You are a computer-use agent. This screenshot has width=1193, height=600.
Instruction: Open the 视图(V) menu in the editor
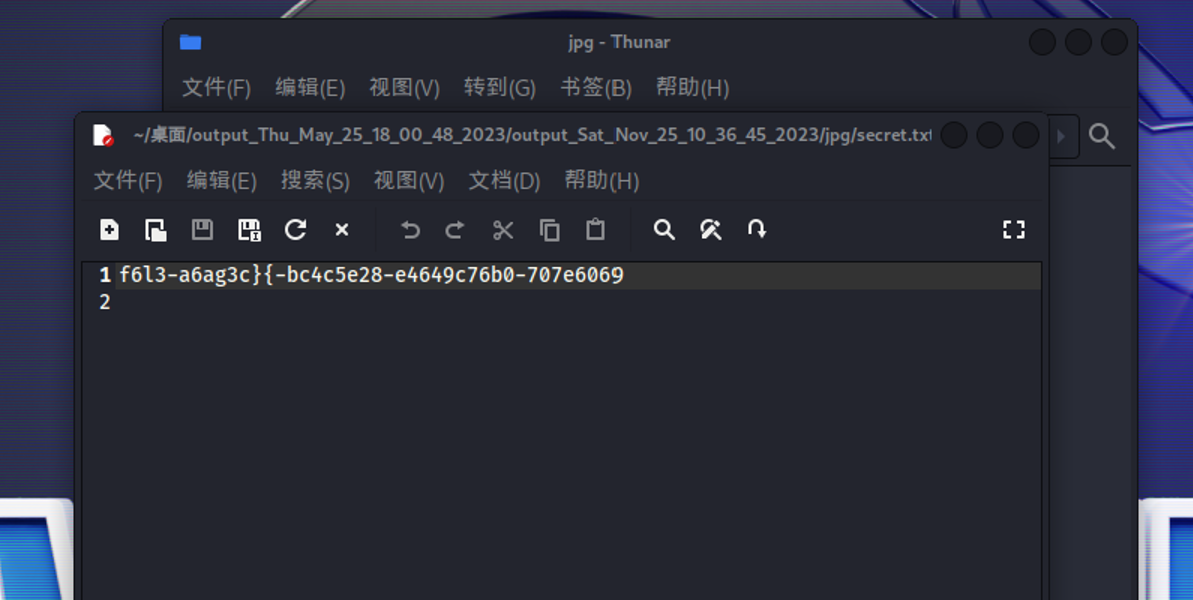(x=409, y=180)
